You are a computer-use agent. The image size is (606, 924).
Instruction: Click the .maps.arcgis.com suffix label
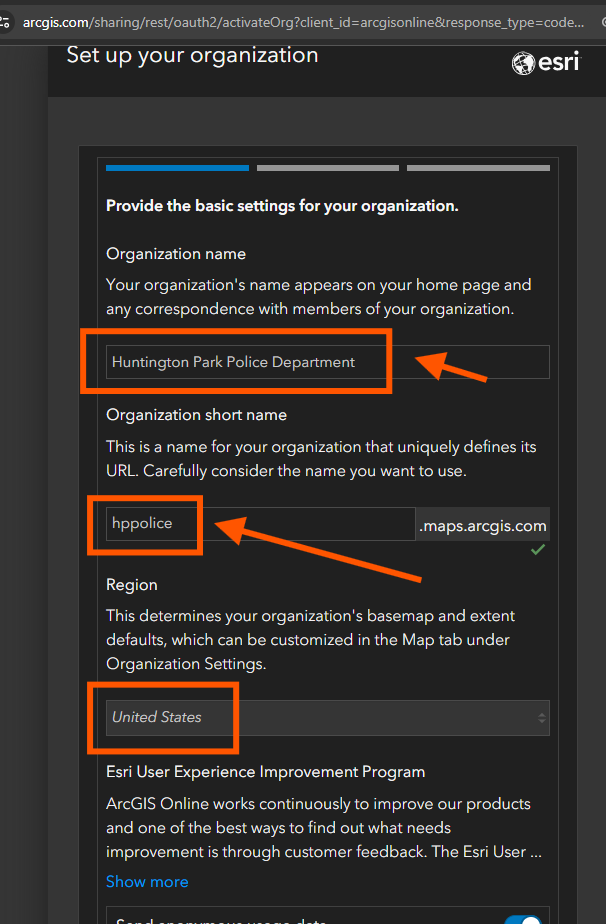click(x=483, y=526)
